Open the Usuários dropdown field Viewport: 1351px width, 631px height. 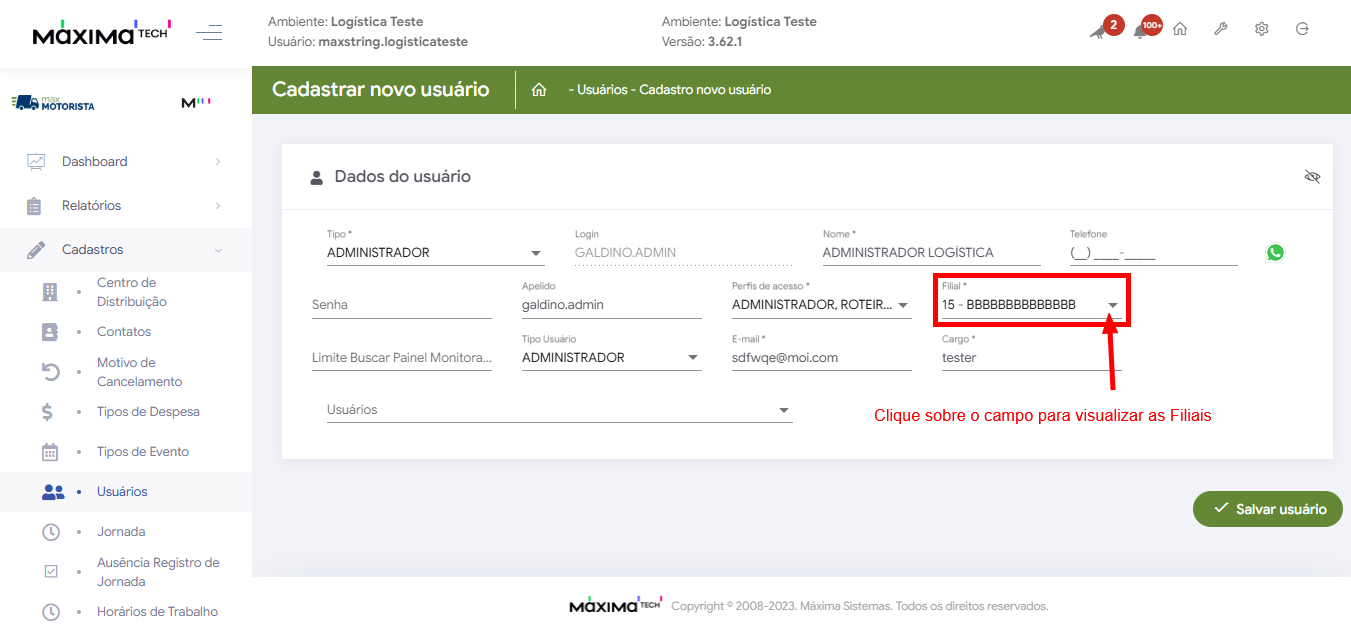(560, 410)
